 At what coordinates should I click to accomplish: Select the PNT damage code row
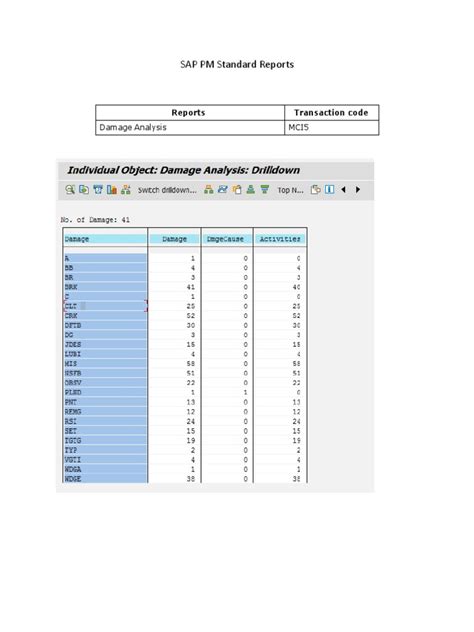pyautogui.click(x=105, y=402)
